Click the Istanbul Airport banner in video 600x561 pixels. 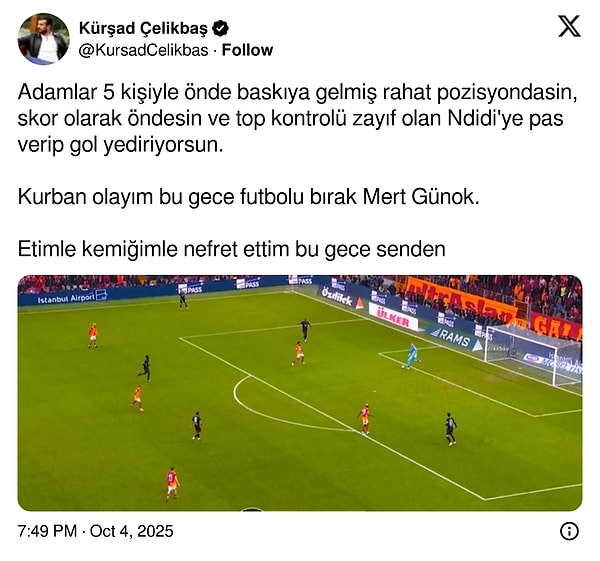point(71,297)
